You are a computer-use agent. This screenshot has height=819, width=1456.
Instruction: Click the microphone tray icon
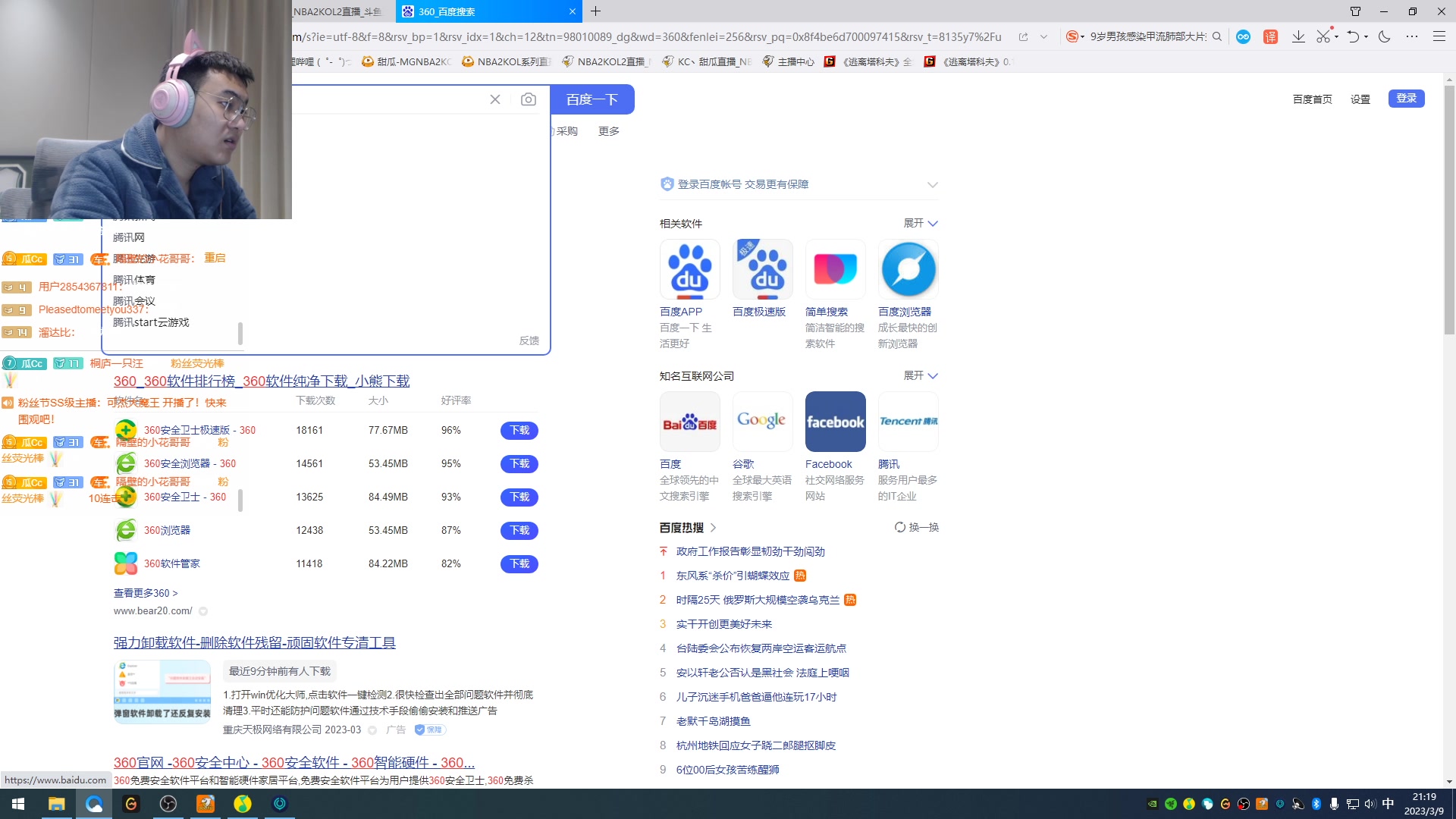pyautogui.click(x=1334, y=804)
